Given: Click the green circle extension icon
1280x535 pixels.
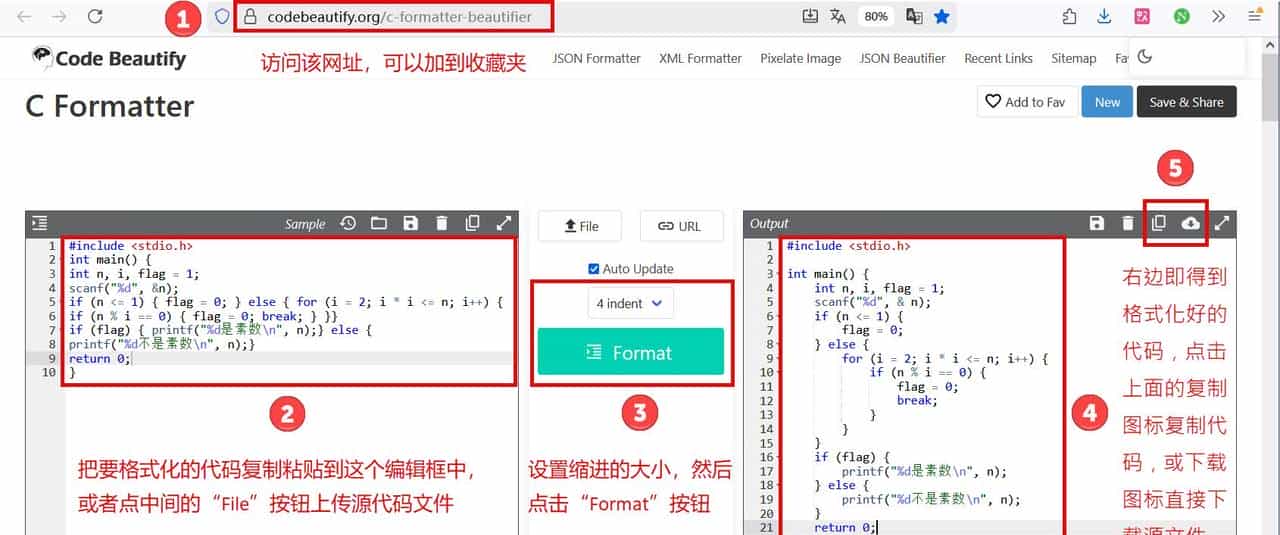Looking at the screenshot, I should pyautogui.click(x=1181, y=16).
